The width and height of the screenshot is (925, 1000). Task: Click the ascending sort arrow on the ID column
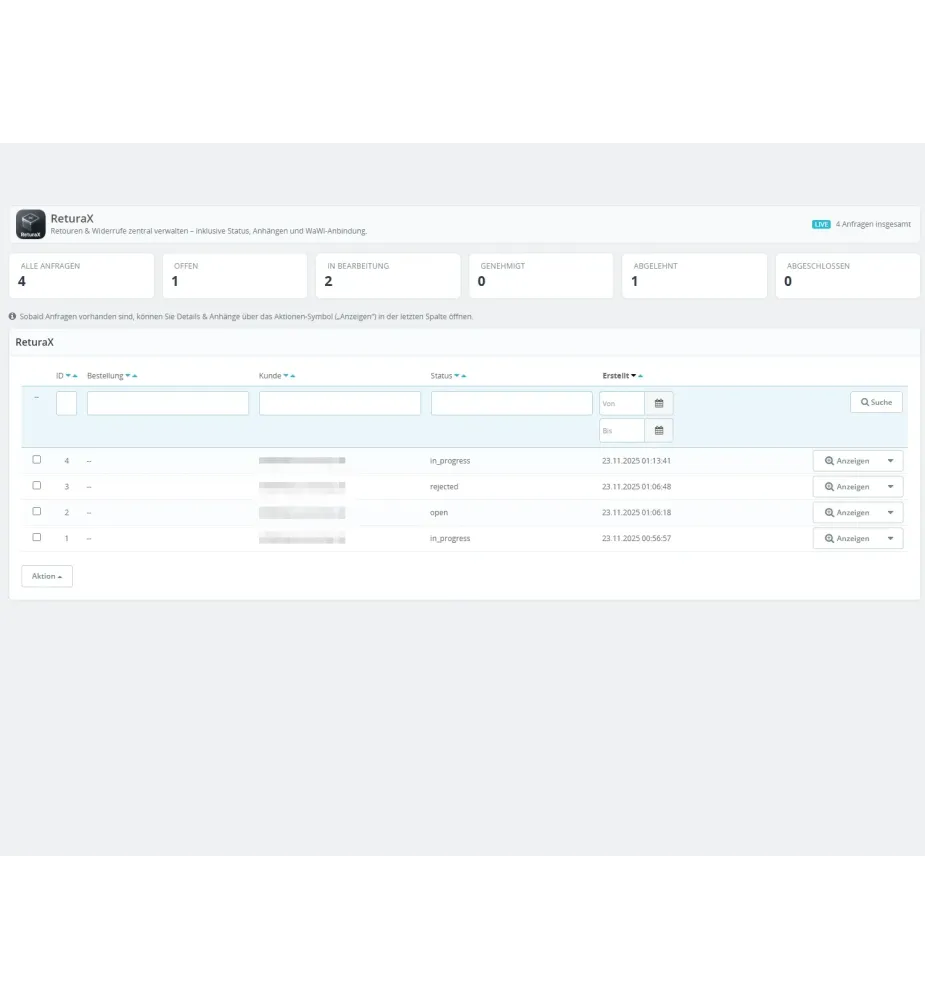point(74,375)
